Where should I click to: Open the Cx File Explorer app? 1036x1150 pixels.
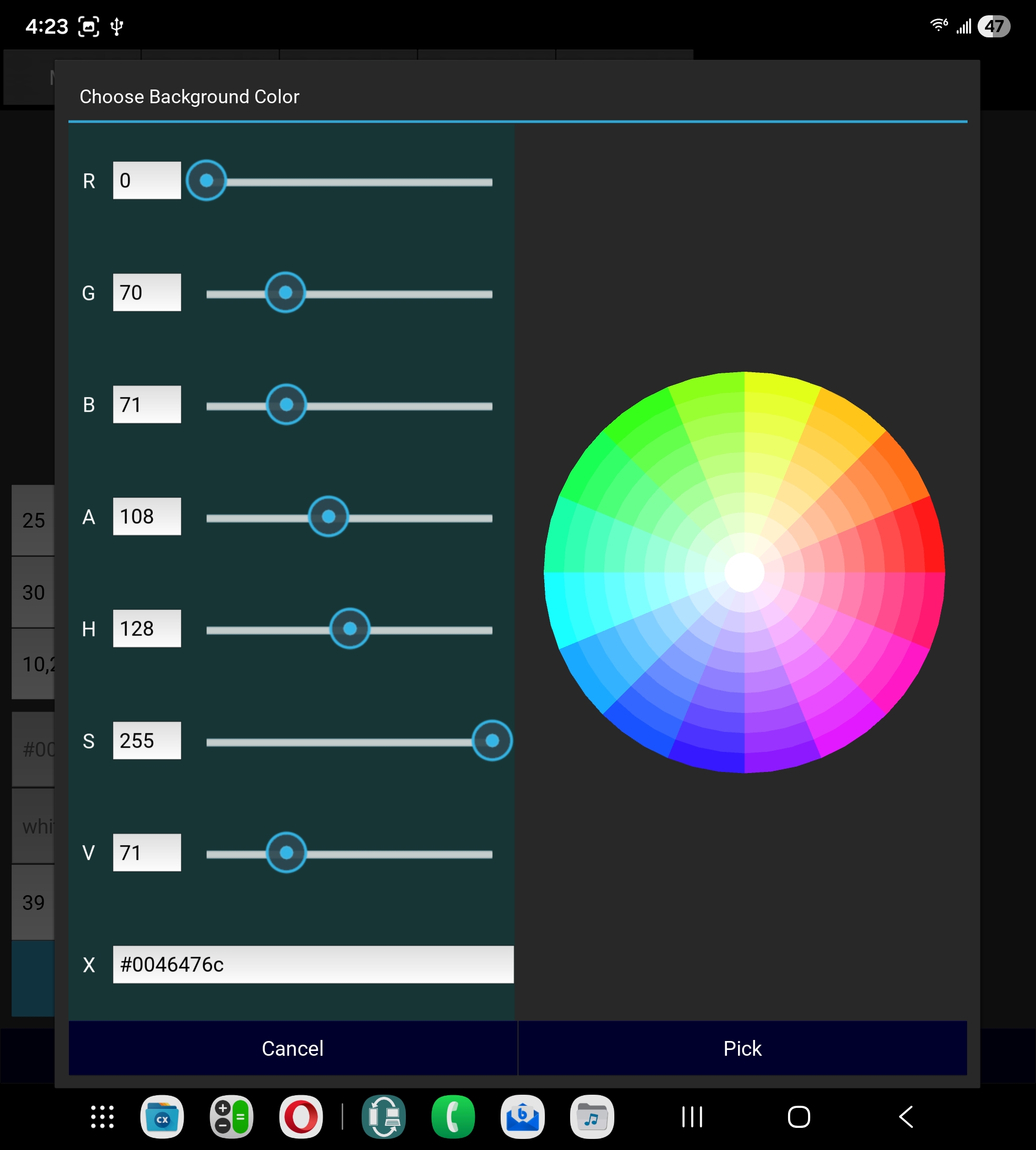point(162,1117)
